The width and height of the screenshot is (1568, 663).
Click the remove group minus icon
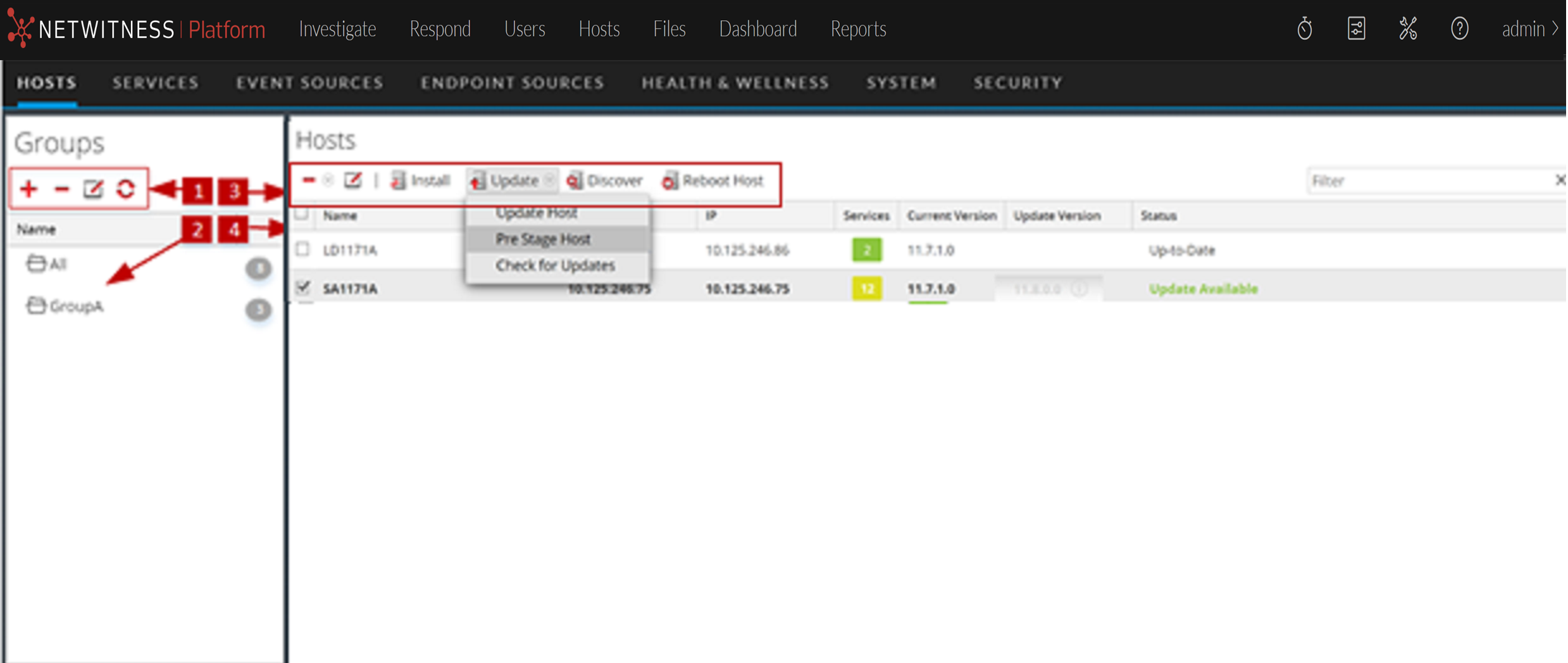click(x=61, y=189)
